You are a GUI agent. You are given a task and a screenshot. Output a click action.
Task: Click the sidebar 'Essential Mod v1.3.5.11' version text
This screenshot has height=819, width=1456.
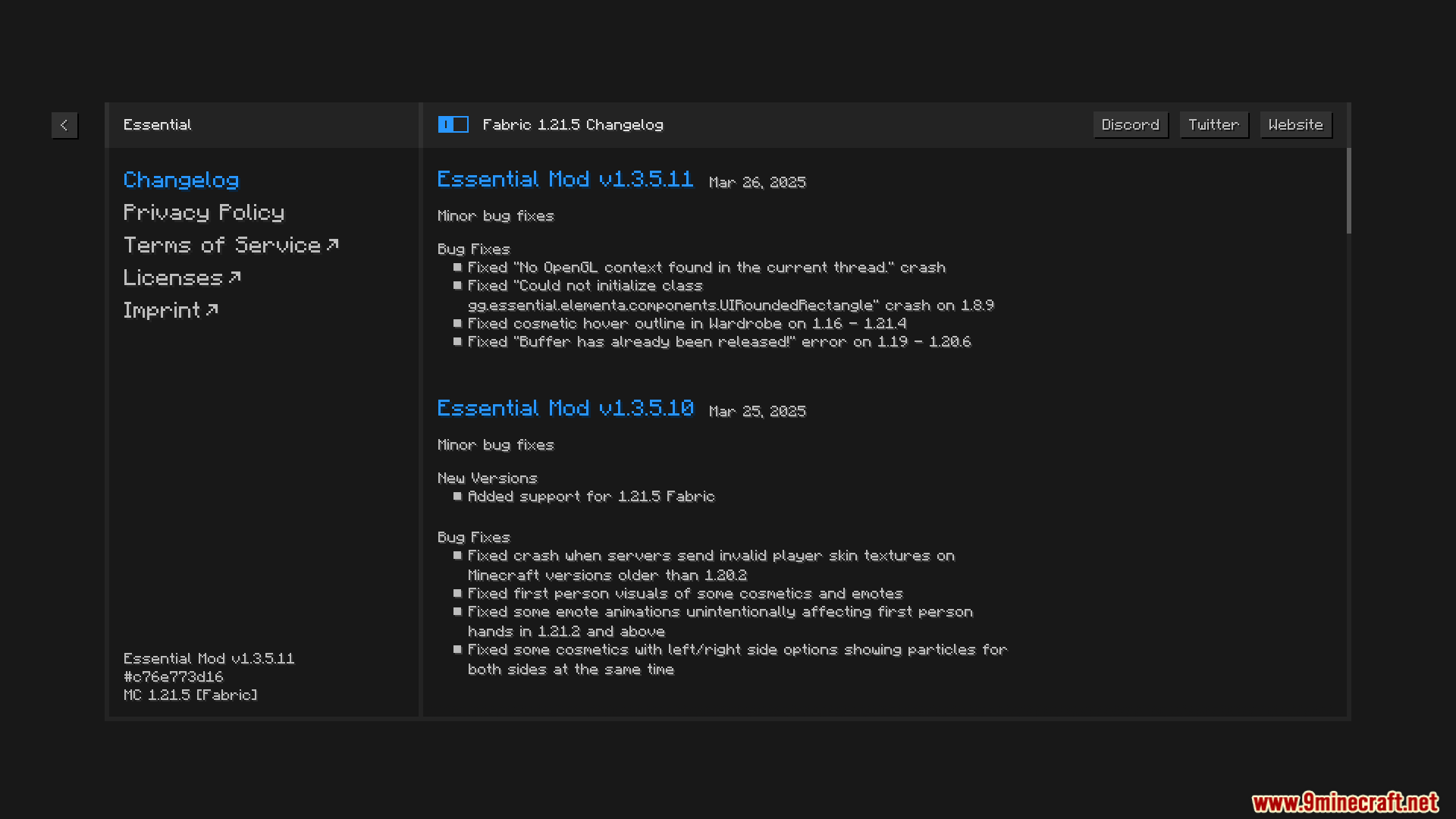click(x=209, y=659)
